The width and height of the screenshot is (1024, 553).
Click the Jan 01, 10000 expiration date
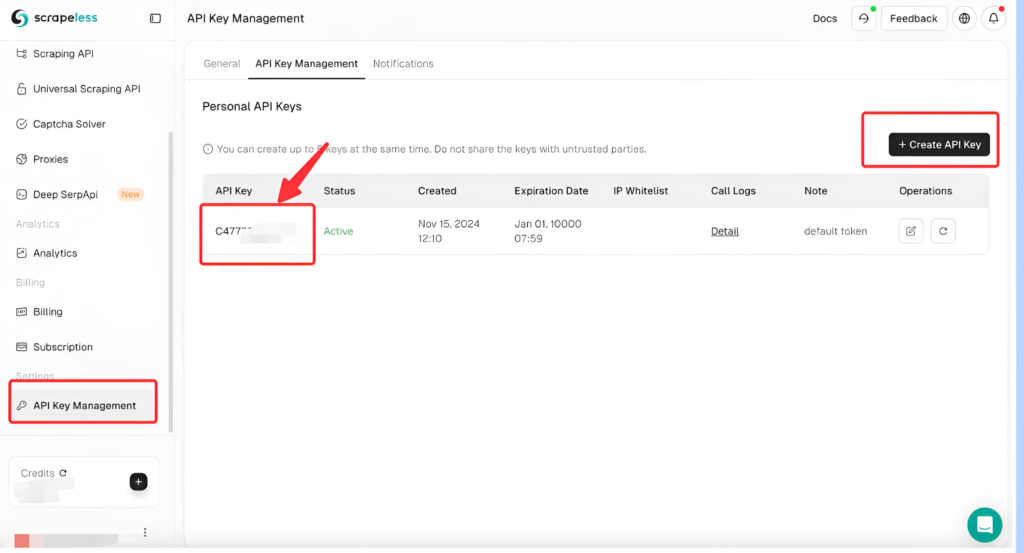[x=547, y=231]
